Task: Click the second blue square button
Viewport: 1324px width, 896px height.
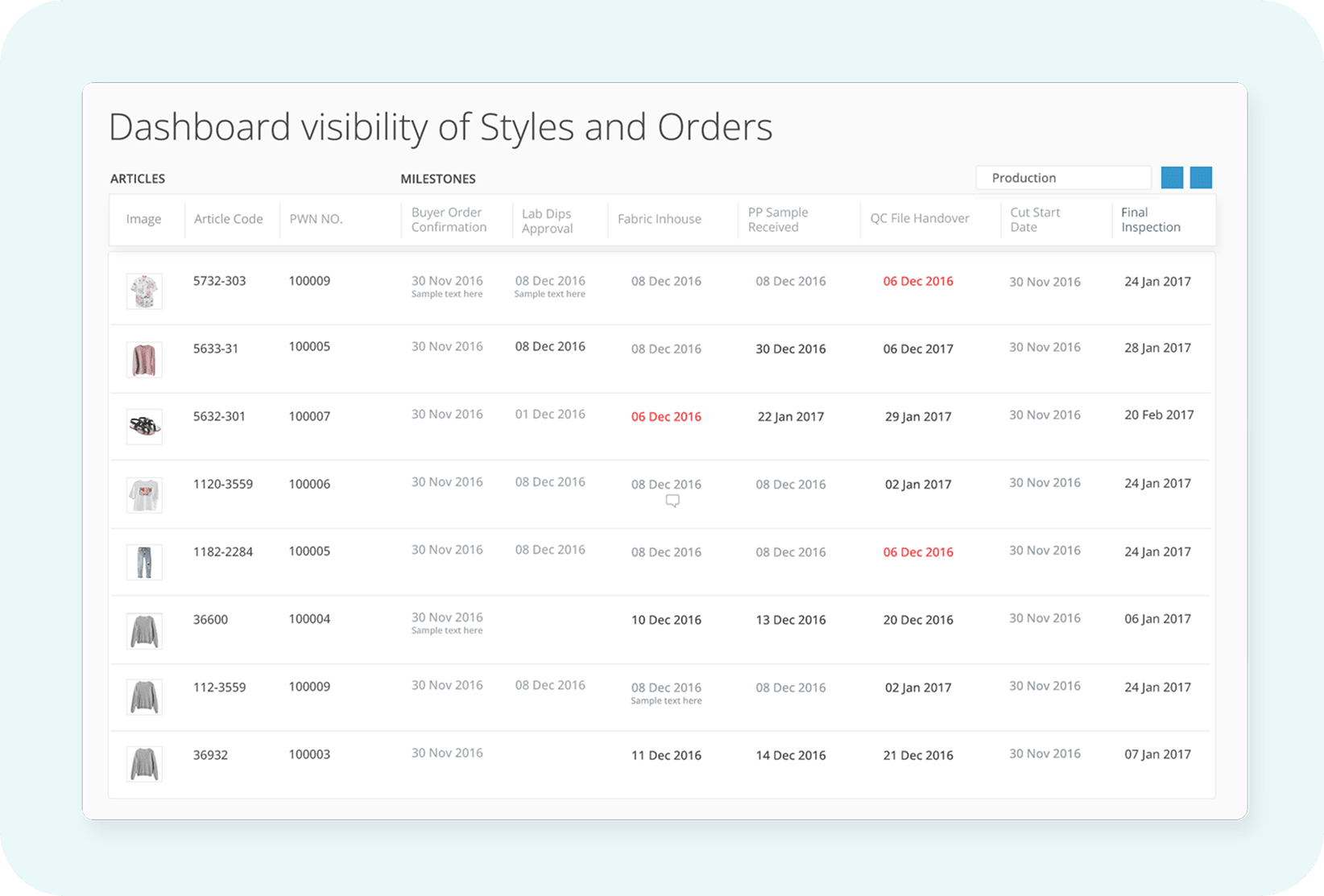Action: pyautogui.click(x=1201, y=178)
